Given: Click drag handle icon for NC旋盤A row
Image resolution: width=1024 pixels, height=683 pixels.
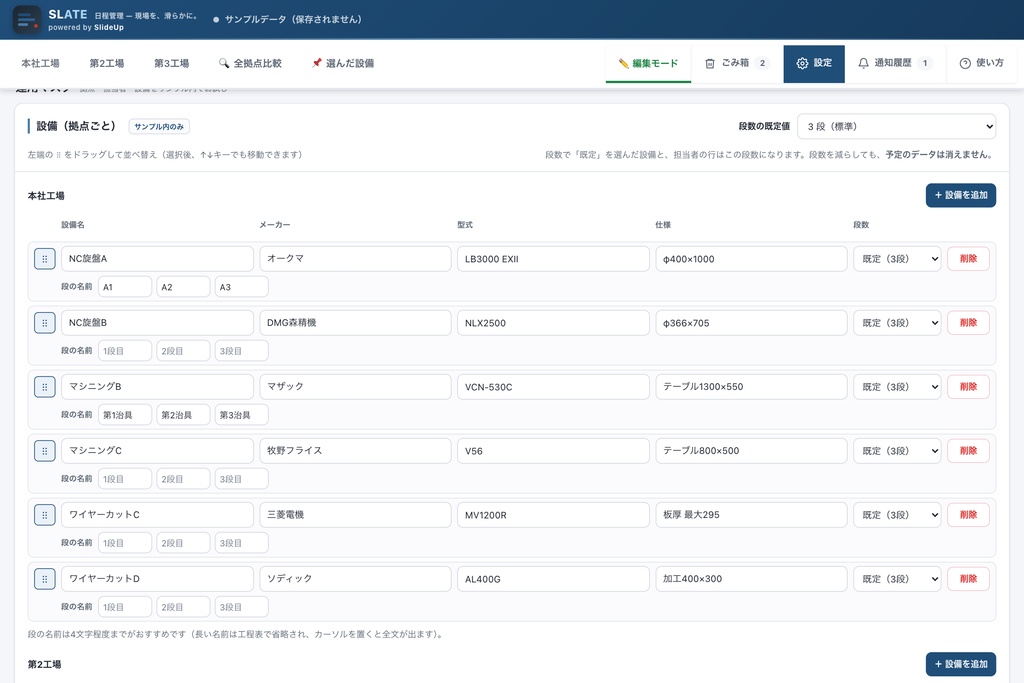Looking at the screenshot, I should pos(44,259).
